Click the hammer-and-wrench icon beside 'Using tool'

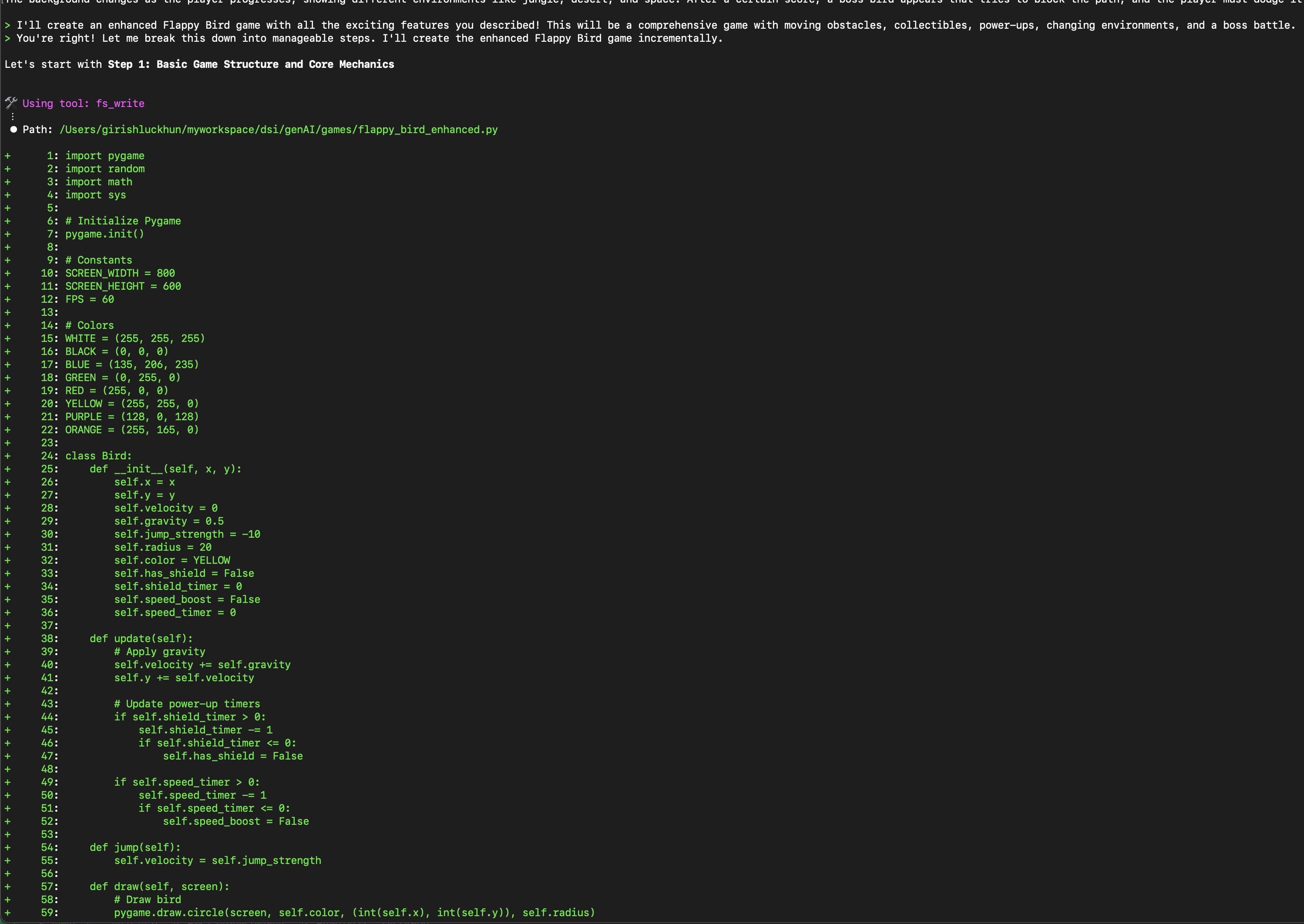pos(11,103)
